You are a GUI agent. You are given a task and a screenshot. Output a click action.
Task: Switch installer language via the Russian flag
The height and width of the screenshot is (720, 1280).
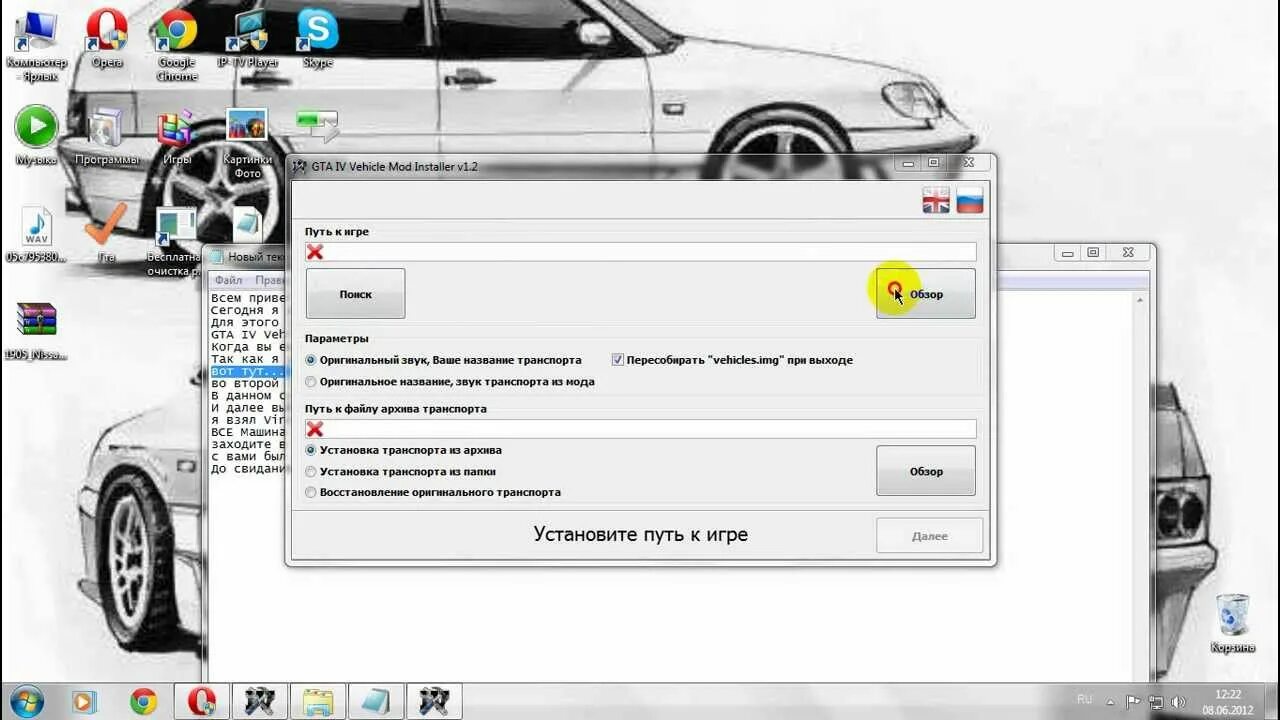(x=970, y=200)
